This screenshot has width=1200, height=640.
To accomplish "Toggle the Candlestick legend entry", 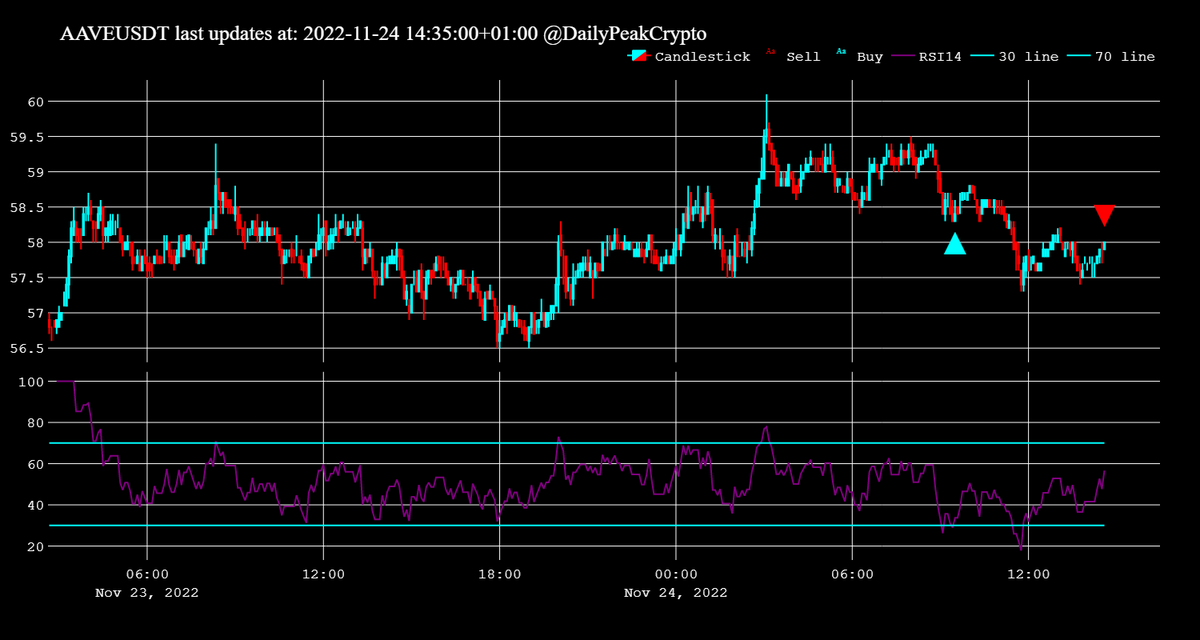I will coord(688,57).
